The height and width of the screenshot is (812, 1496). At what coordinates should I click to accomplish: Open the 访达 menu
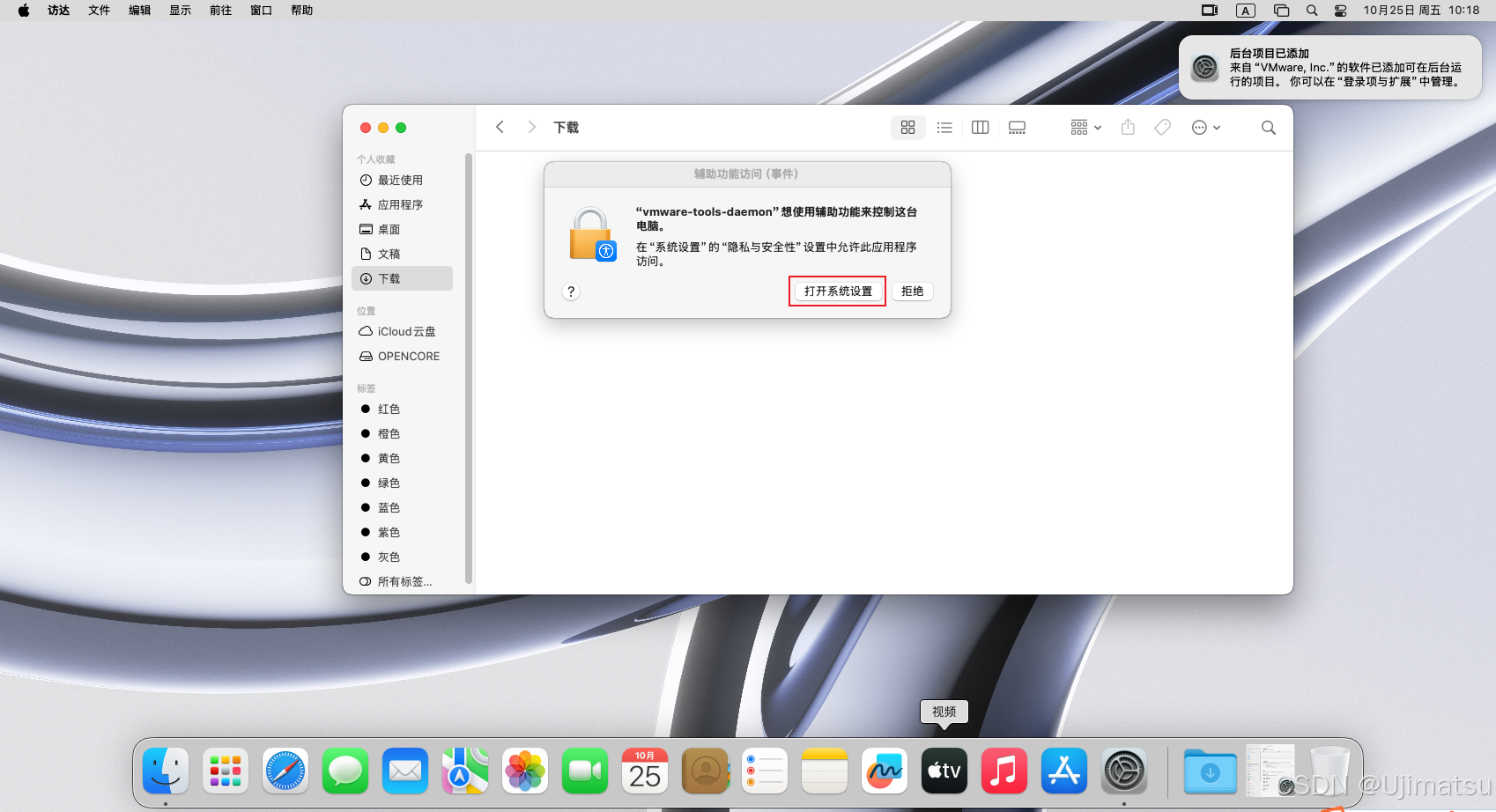click(59, 11)
